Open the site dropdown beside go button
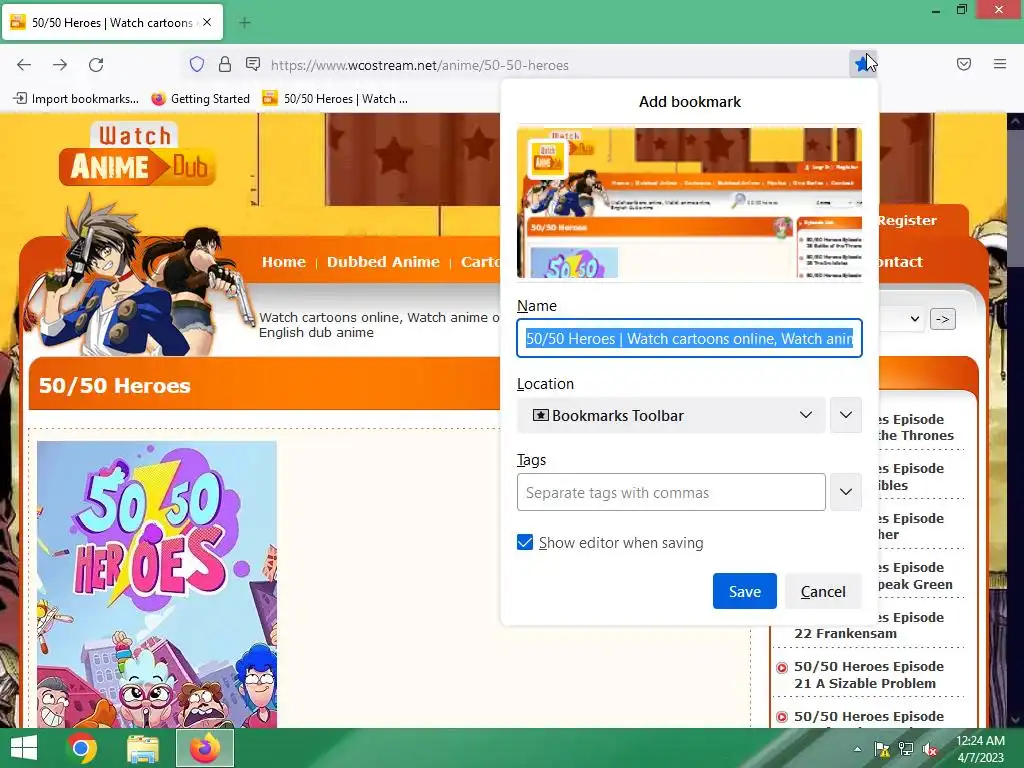This screenshot has width=1024, height=768. (901, 319)
